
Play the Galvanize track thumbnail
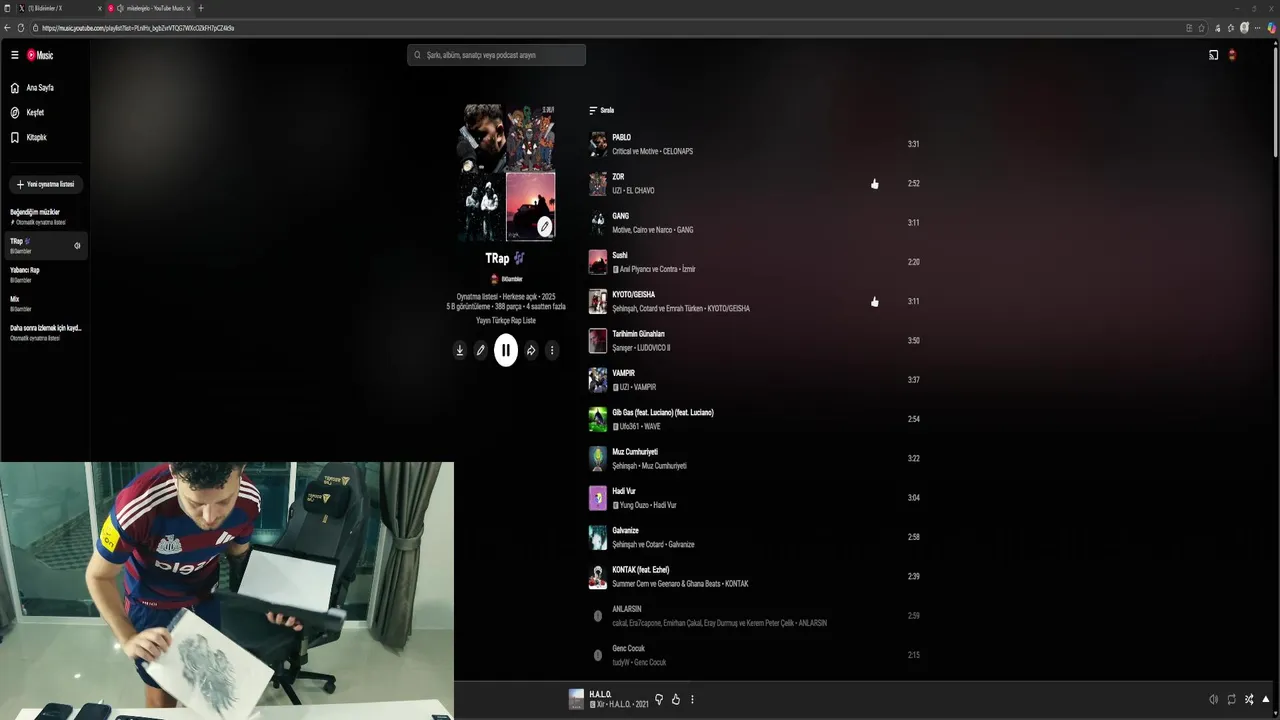click(598, 537)
